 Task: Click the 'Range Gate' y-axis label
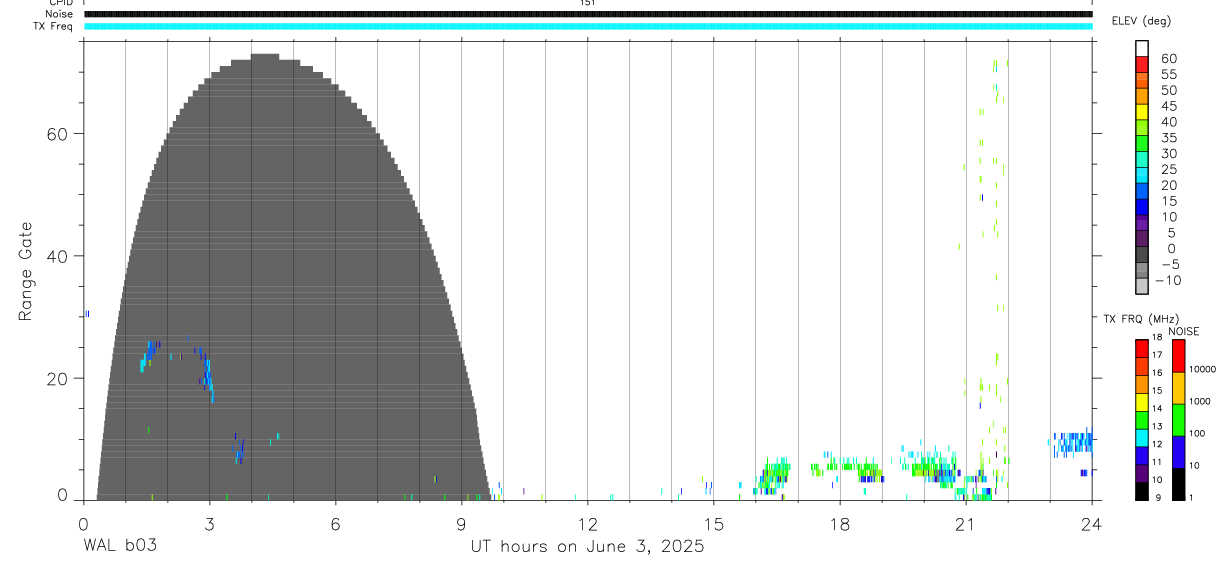coord(26,271)
